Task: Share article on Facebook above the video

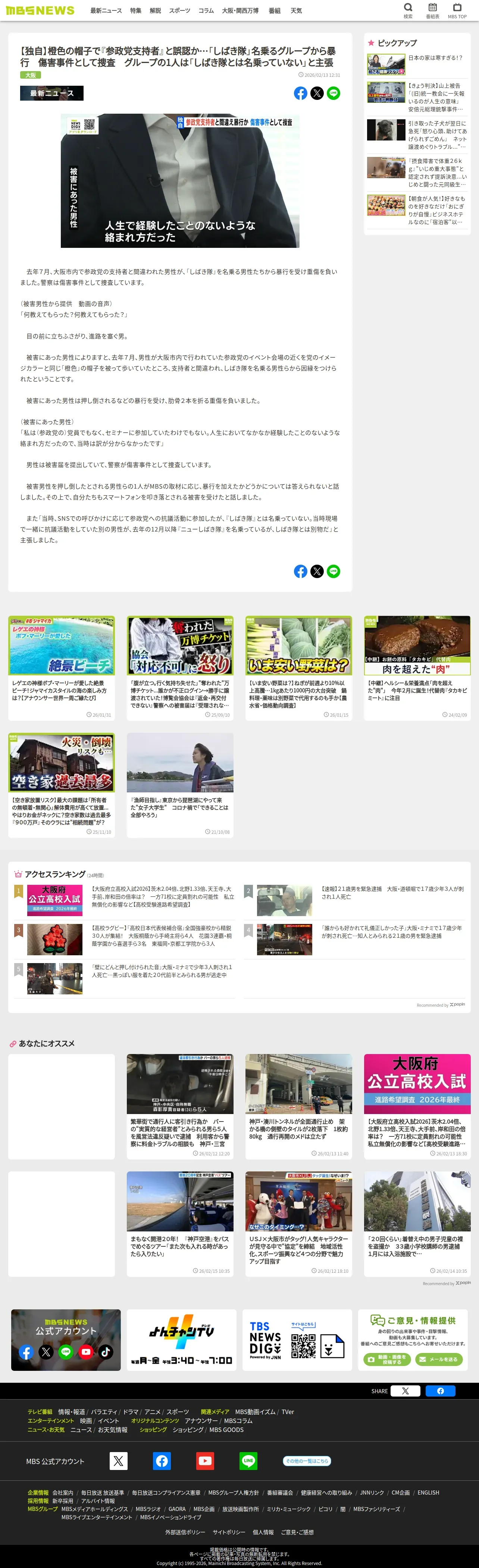Action: point(300,93)
